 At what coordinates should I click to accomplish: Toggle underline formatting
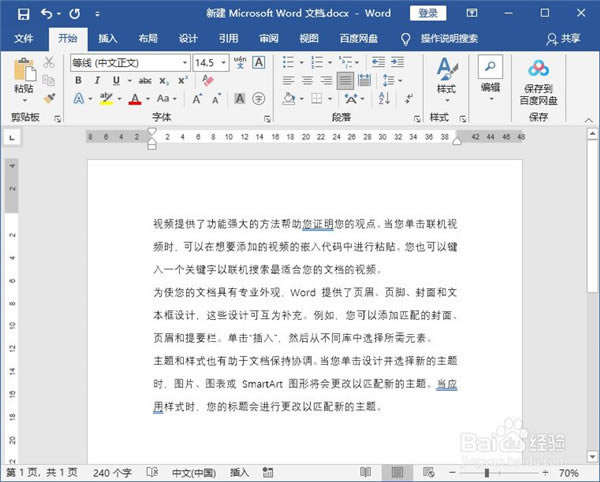click(116, 80)
